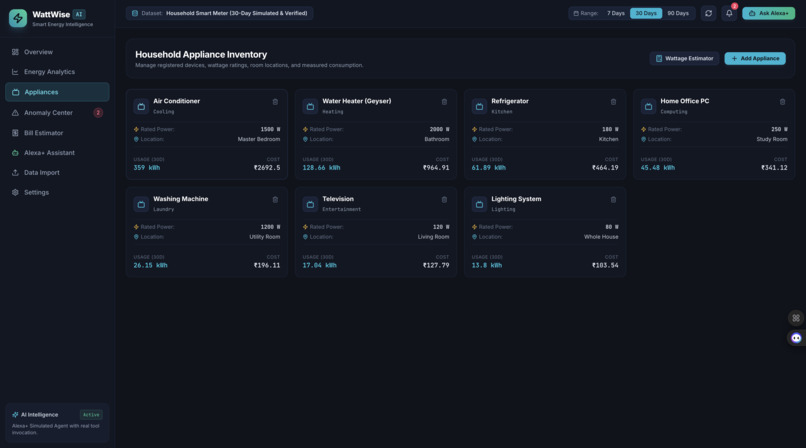
Task: Click the Home Office PC device icon
Action: click(648, 106)
